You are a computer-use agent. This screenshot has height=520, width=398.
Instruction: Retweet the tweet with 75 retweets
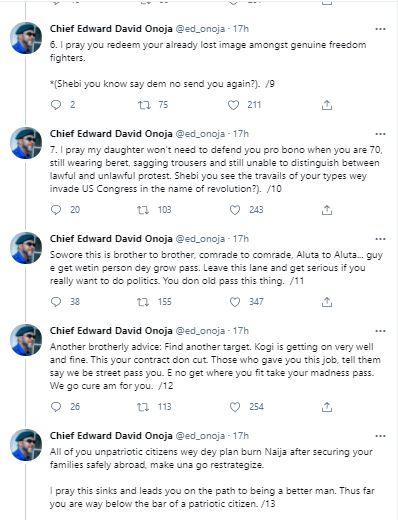coord(144,105)
